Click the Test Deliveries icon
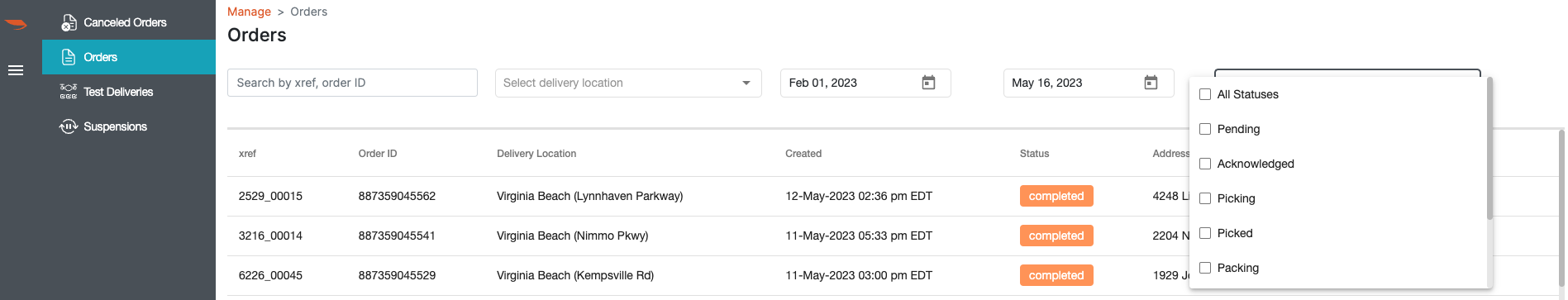 click(x=69, y=92)
